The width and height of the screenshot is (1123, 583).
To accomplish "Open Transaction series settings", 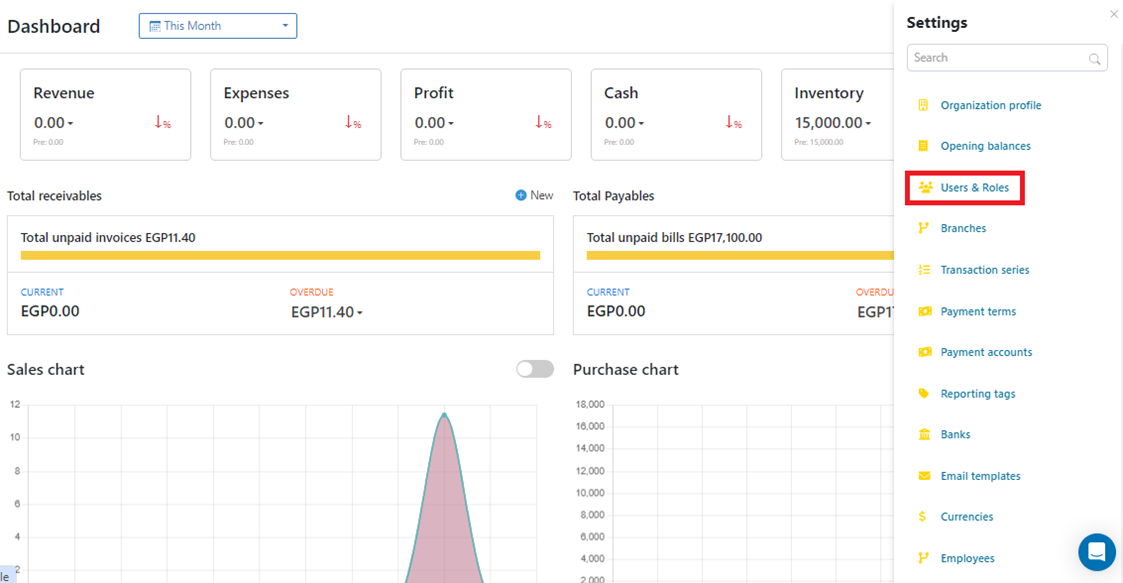I will (984, 270).
